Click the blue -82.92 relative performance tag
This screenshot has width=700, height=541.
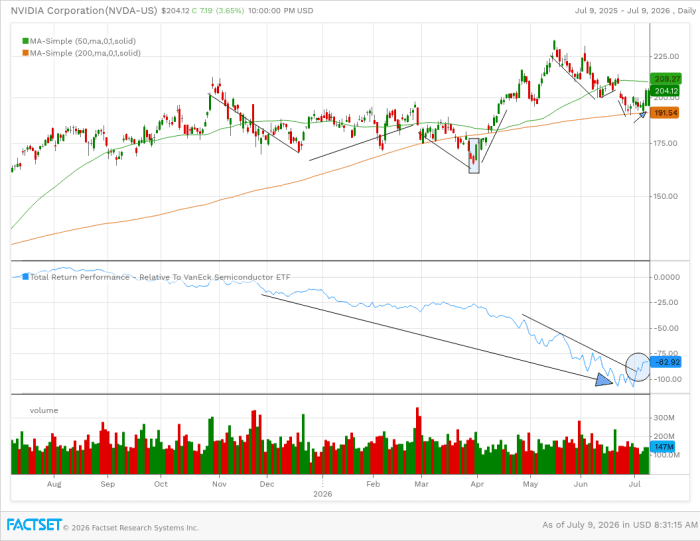666,362
